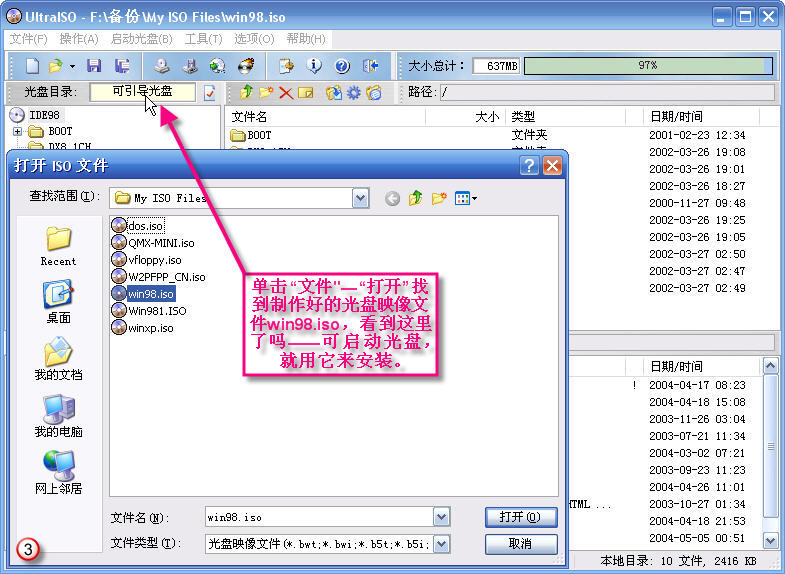
Task: Select QMX-MINI.iso in the file list
Action: pyautogui.click(x=153, y=243)
